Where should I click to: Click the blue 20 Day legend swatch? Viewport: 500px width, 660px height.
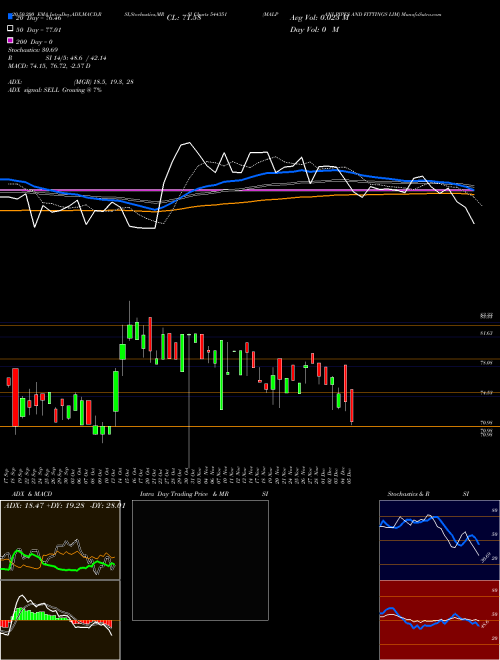(10, 17)
